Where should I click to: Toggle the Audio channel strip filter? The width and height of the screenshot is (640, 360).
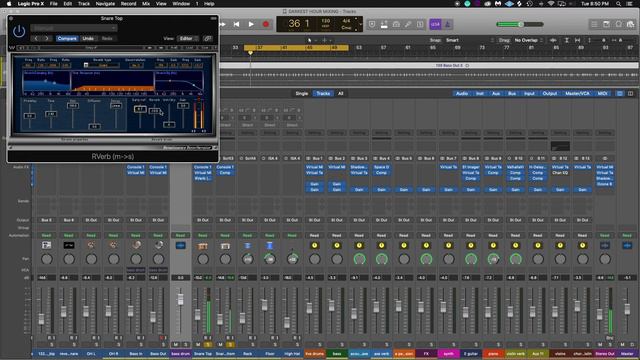[x=462, y=93]
